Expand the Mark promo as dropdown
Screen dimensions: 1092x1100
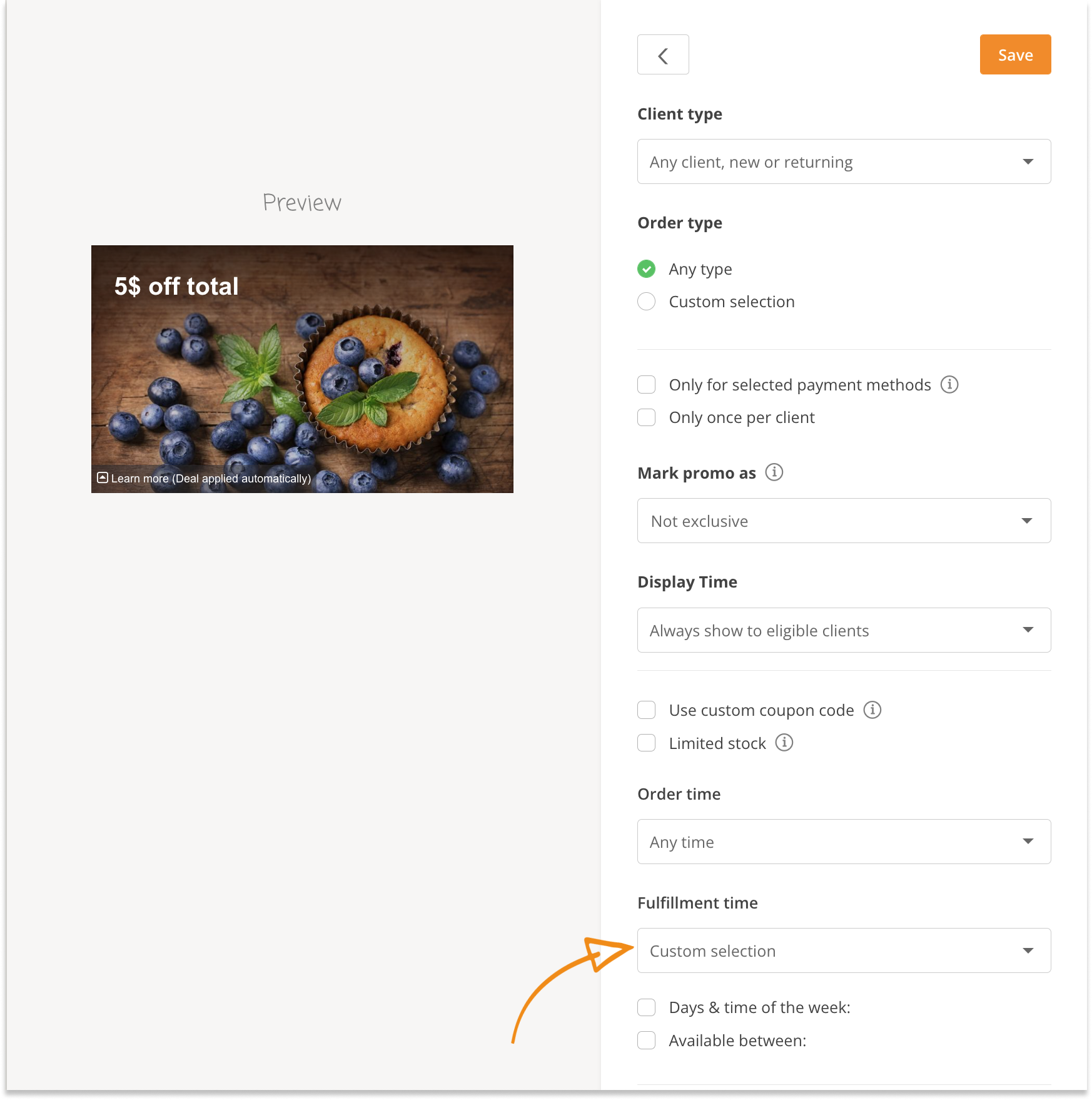(x=844, y=521)
